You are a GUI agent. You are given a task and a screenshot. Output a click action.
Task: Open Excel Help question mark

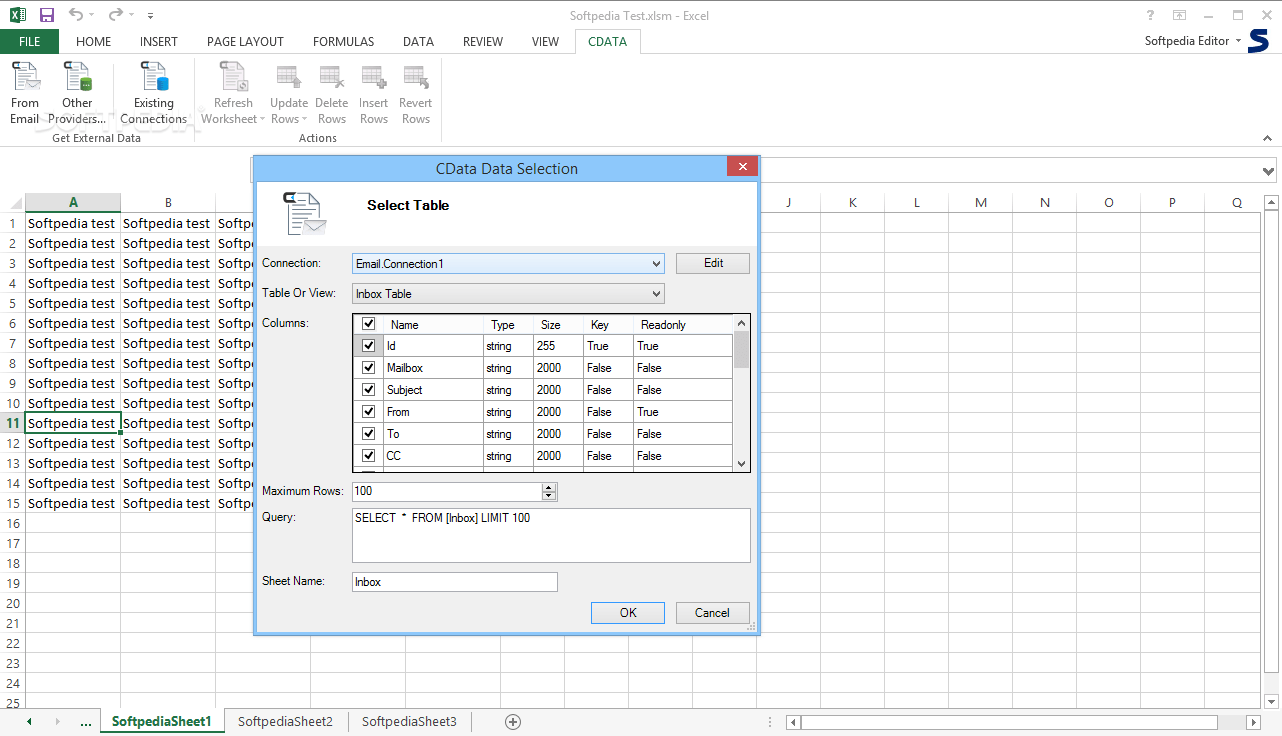point(1150,15)
